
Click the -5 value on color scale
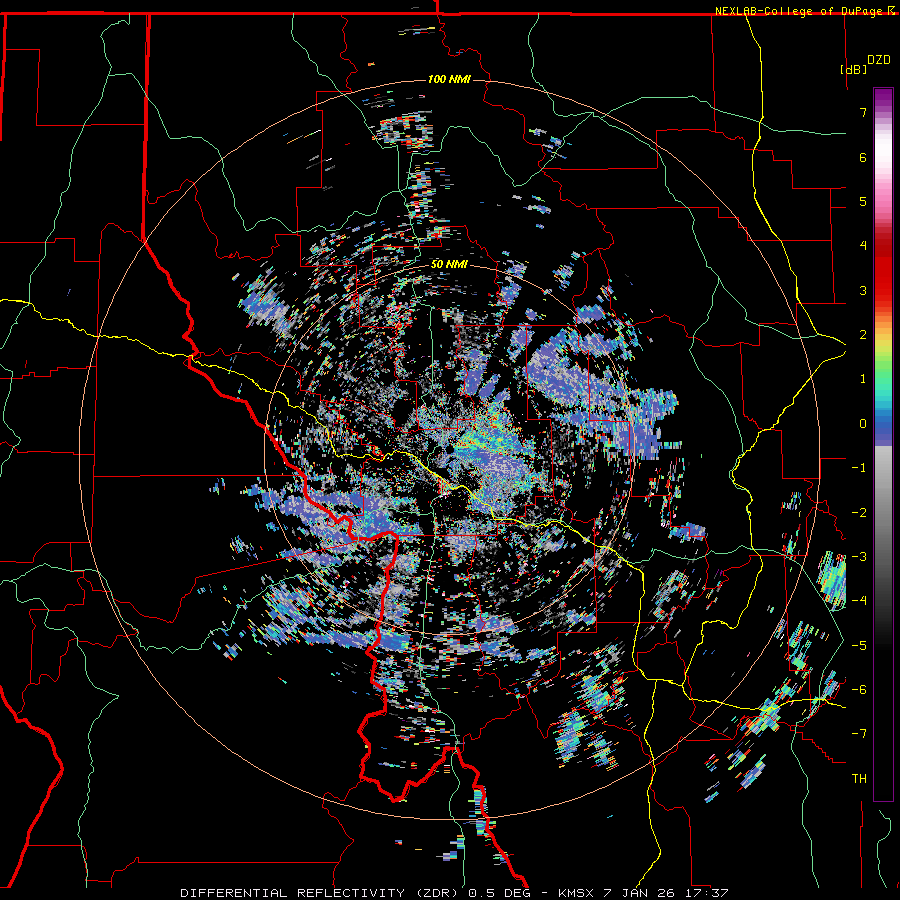[859, 646]
